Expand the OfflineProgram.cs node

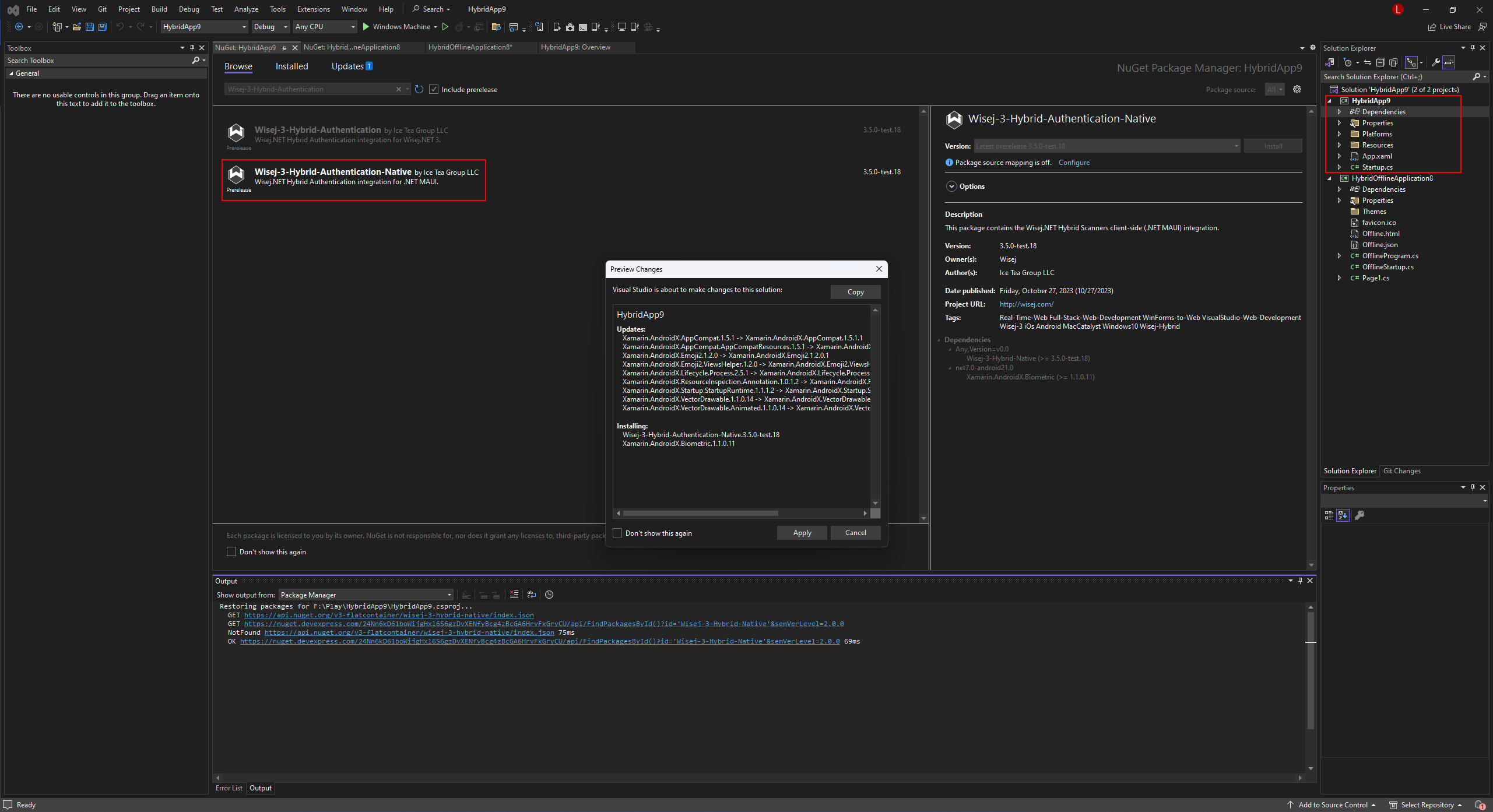[1339, 256]
